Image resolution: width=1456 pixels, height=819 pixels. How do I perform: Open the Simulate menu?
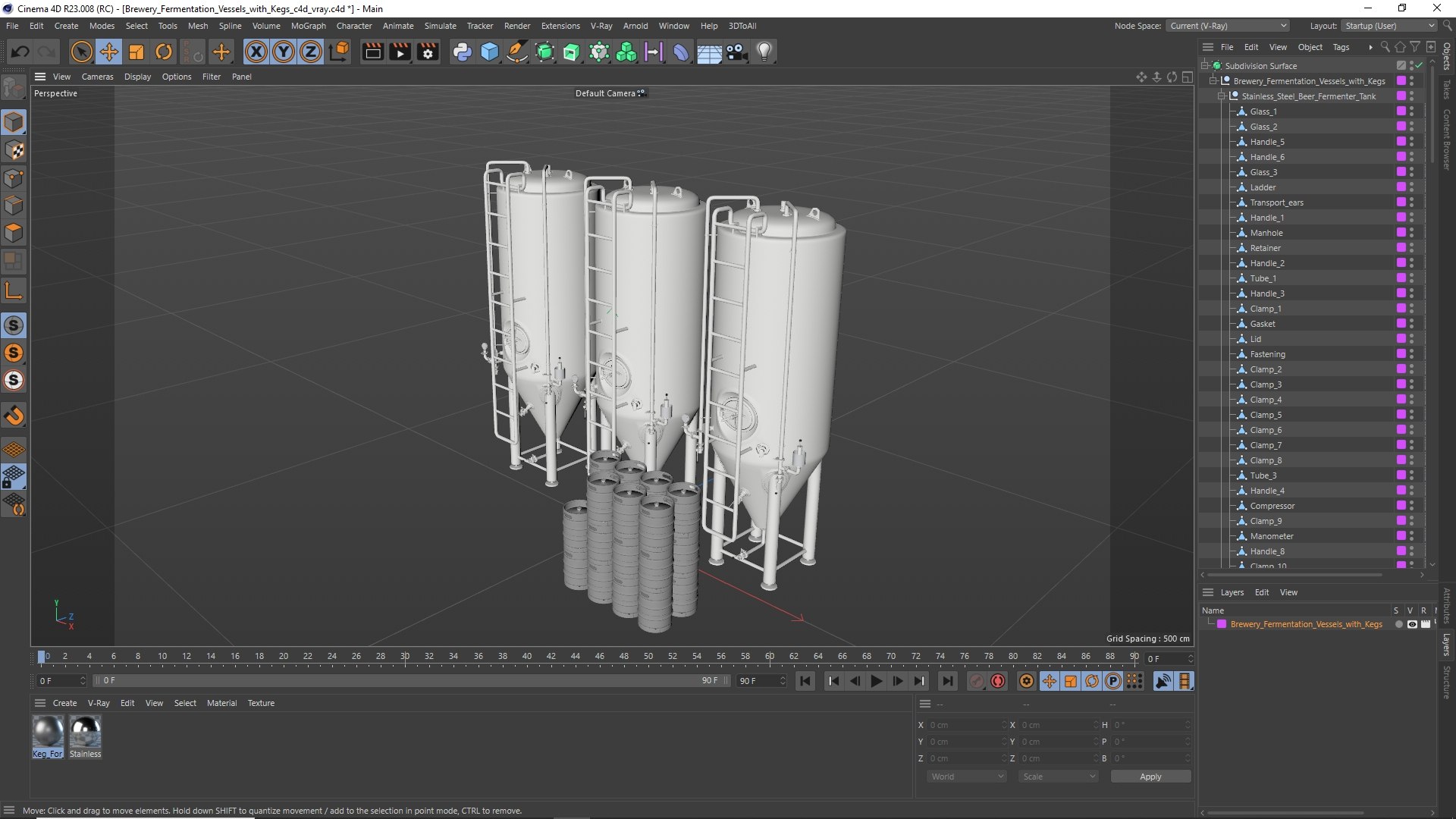(440, 26)
